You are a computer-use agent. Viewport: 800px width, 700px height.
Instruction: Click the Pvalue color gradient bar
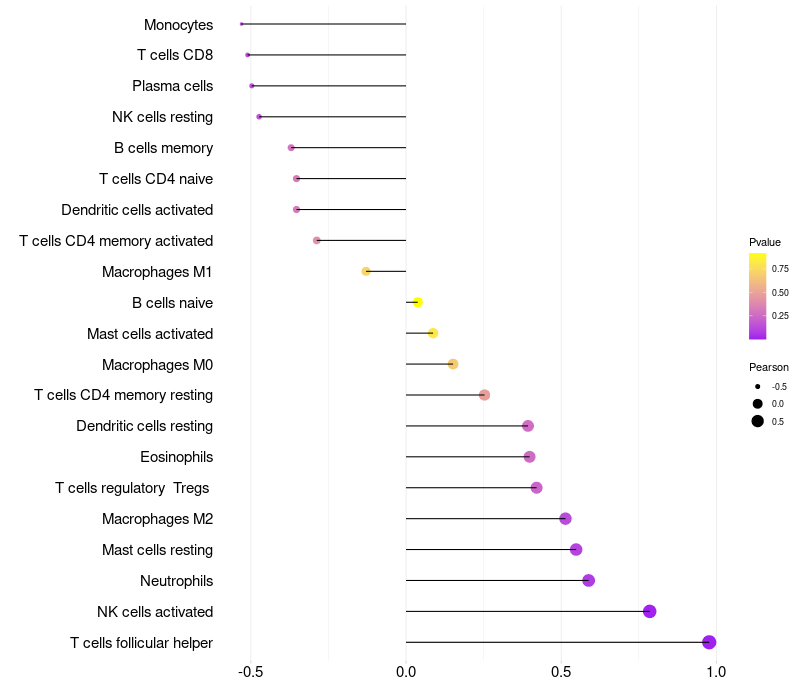point(757,296)
